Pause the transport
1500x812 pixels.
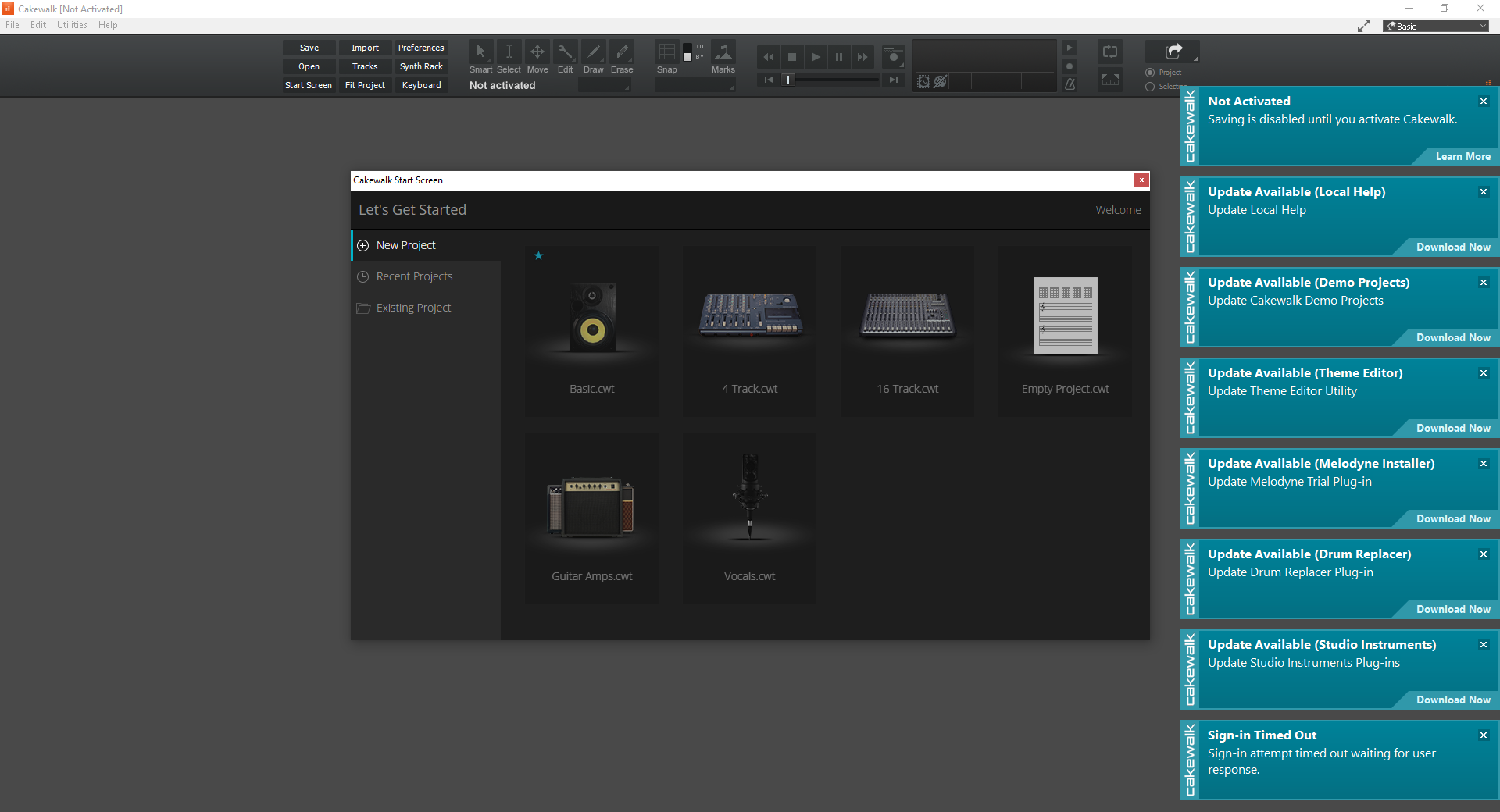point(839,57)
